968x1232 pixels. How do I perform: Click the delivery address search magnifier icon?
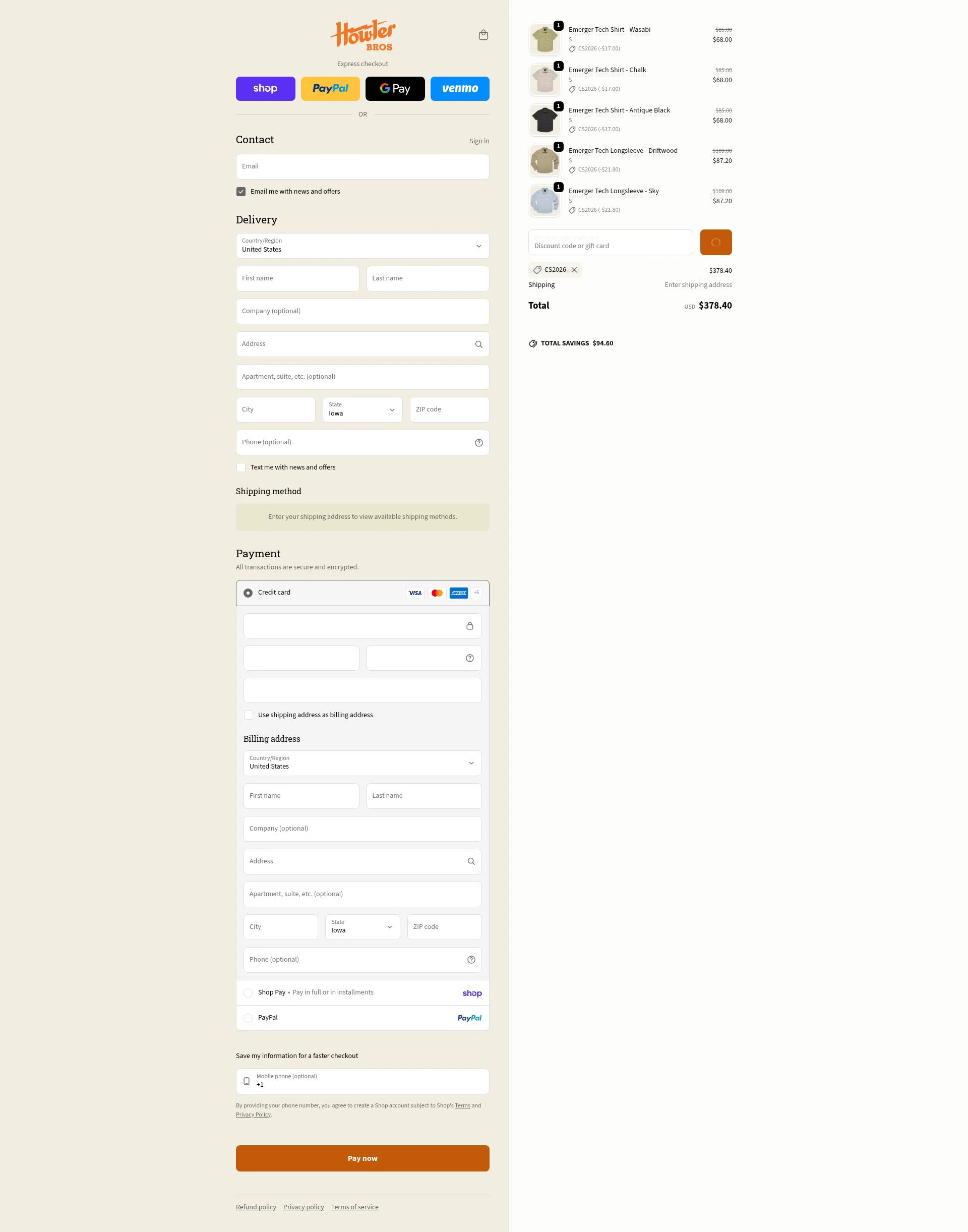(478, 344)
